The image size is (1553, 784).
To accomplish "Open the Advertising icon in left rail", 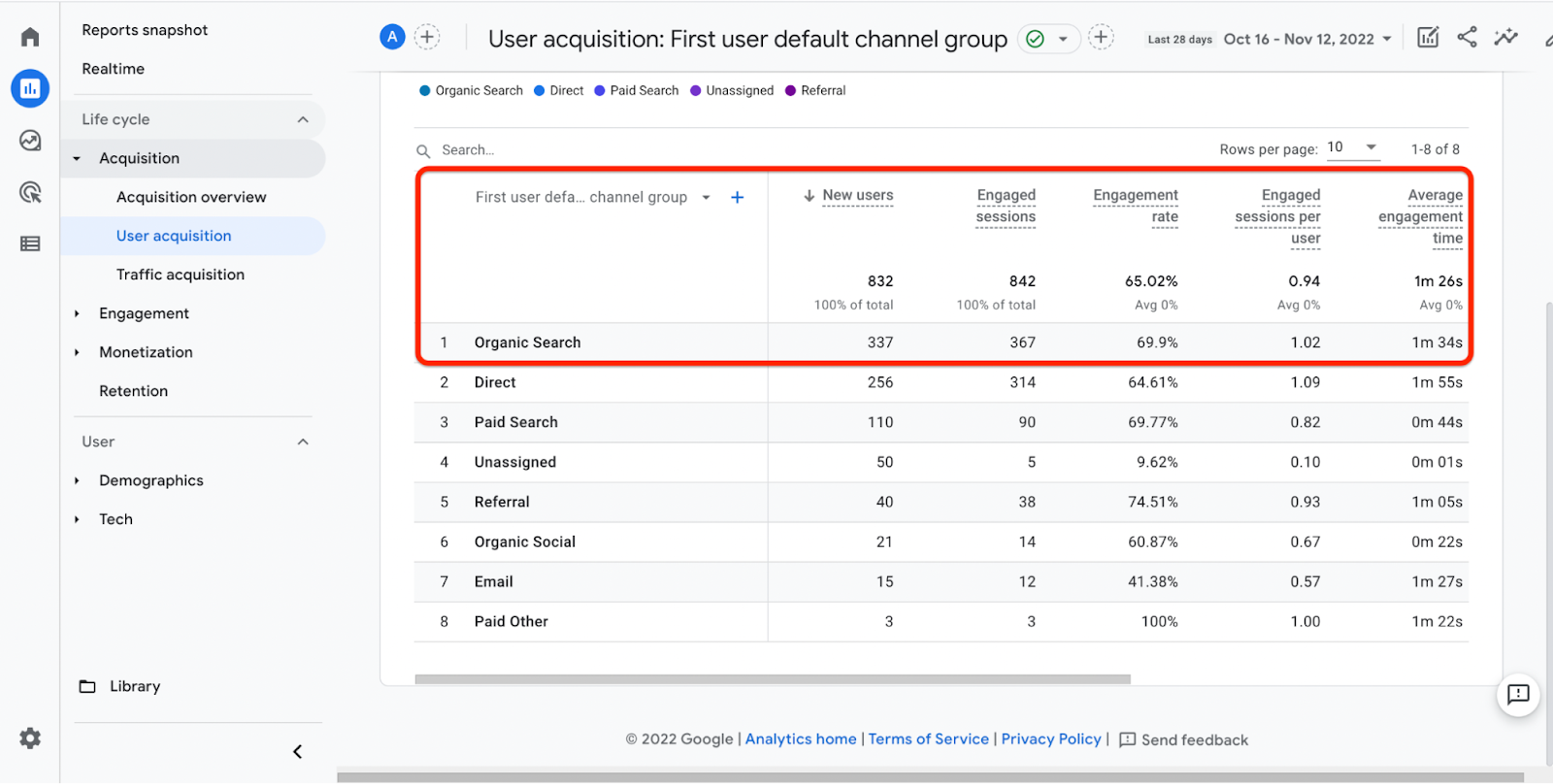I will tap(30, 192).
